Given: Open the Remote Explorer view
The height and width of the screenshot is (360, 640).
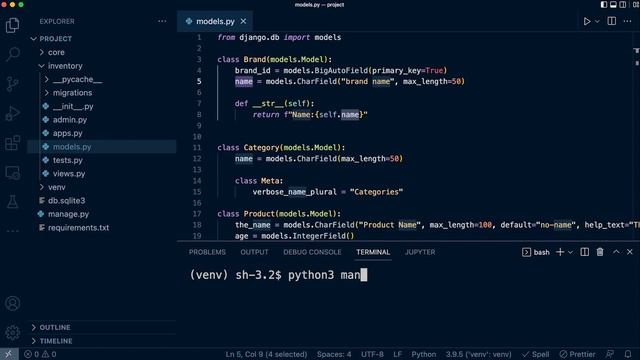Looking at the screenshot, I should point(12,173).
